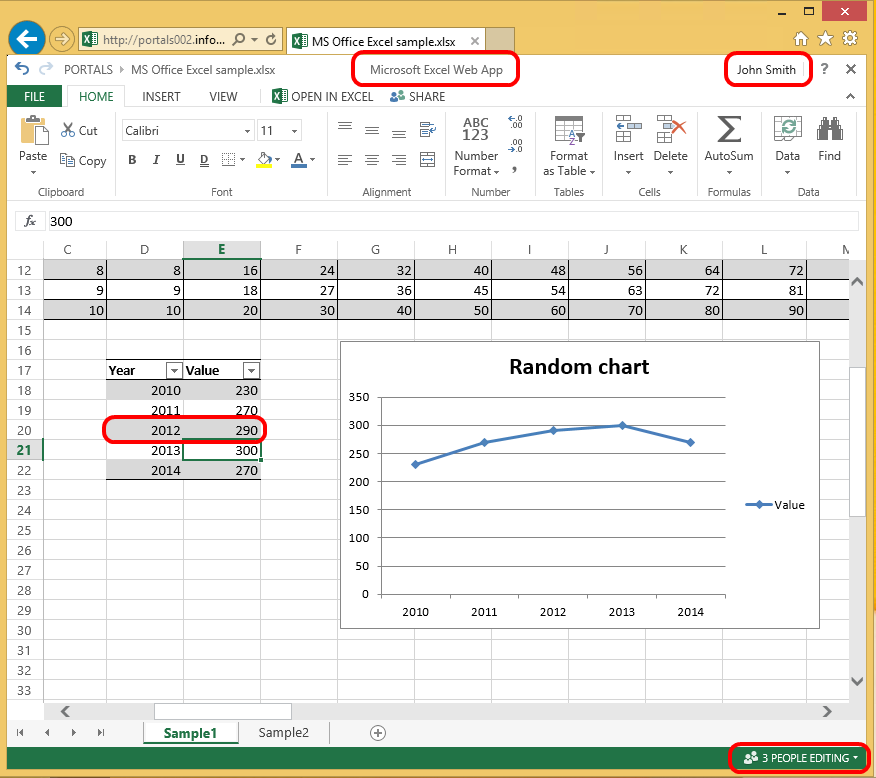Open the Year column filter dropdown

(x=174, y=370)
